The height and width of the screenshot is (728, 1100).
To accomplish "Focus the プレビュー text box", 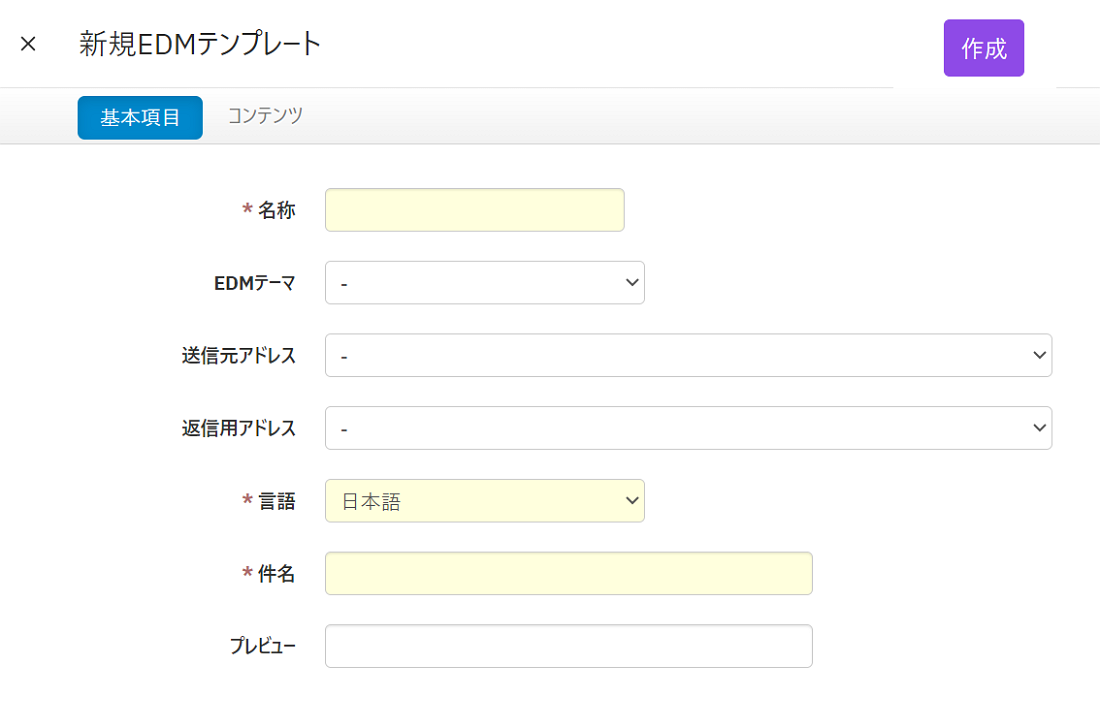I will point(568,646).
